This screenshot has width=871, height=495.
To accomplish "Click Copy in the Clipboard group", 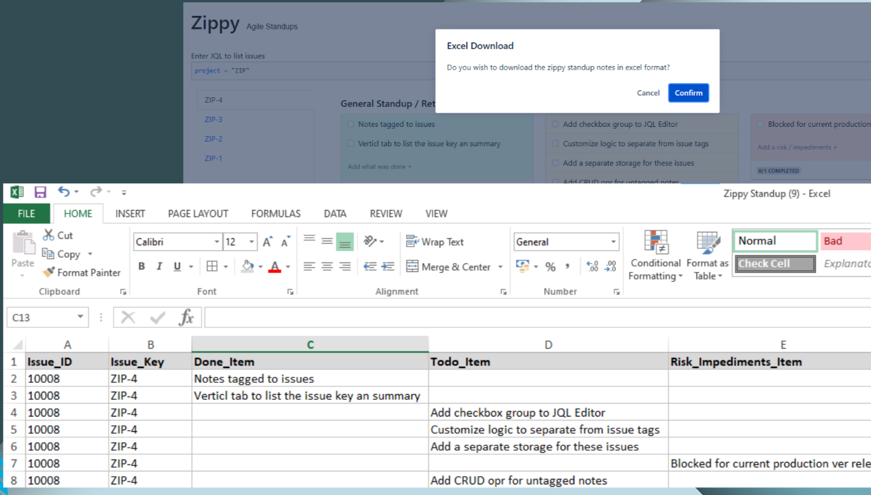I will pos(62,254).
